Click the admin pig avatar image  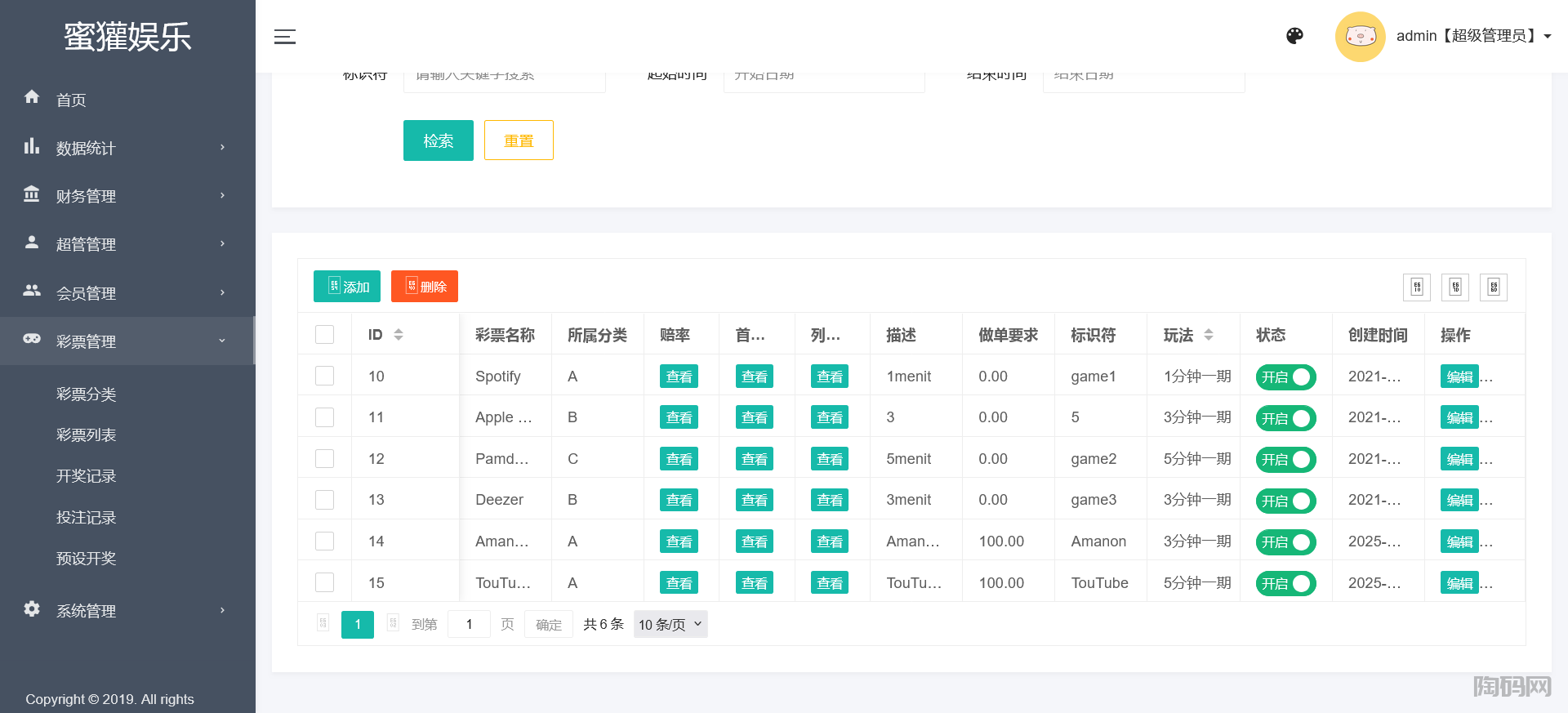(1360, 37)
